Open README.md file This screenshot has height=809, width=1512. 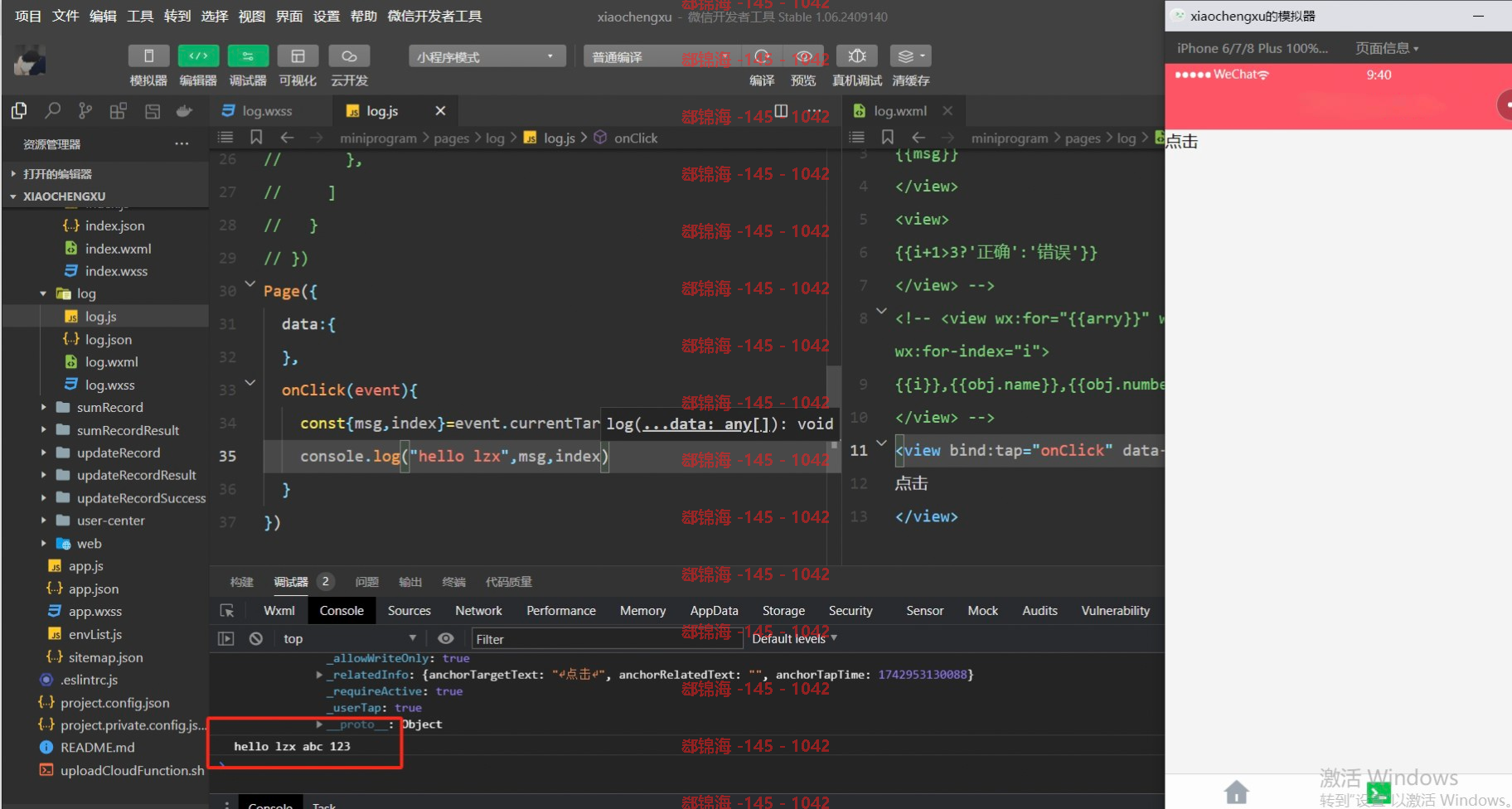tap(97, 748)
